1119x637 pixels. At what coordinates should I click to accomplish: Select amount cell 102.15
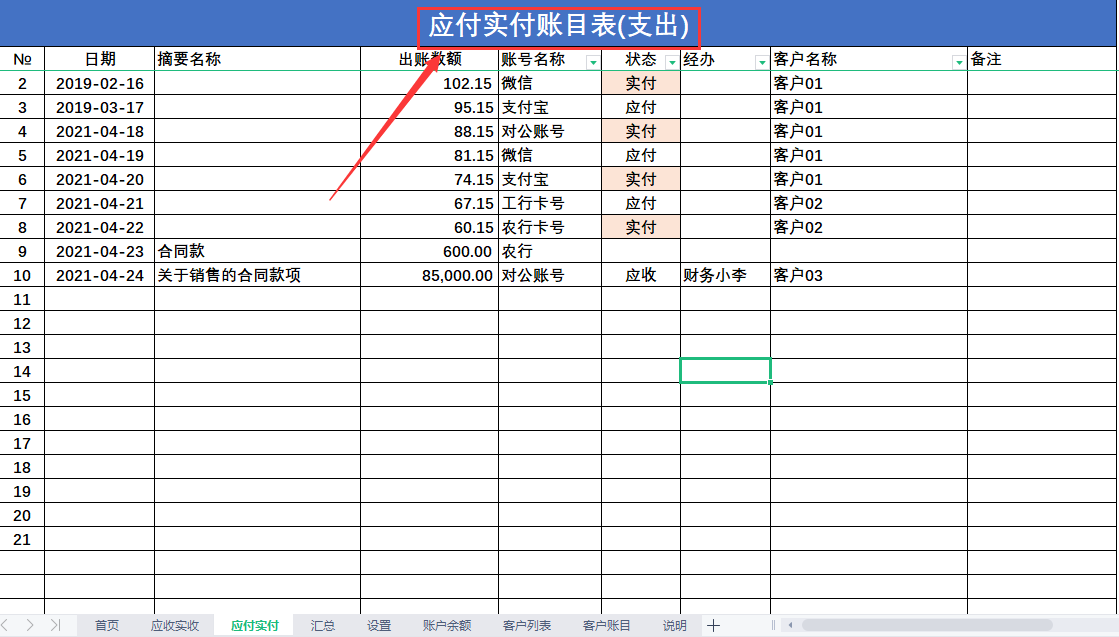[x=430, y=83]
